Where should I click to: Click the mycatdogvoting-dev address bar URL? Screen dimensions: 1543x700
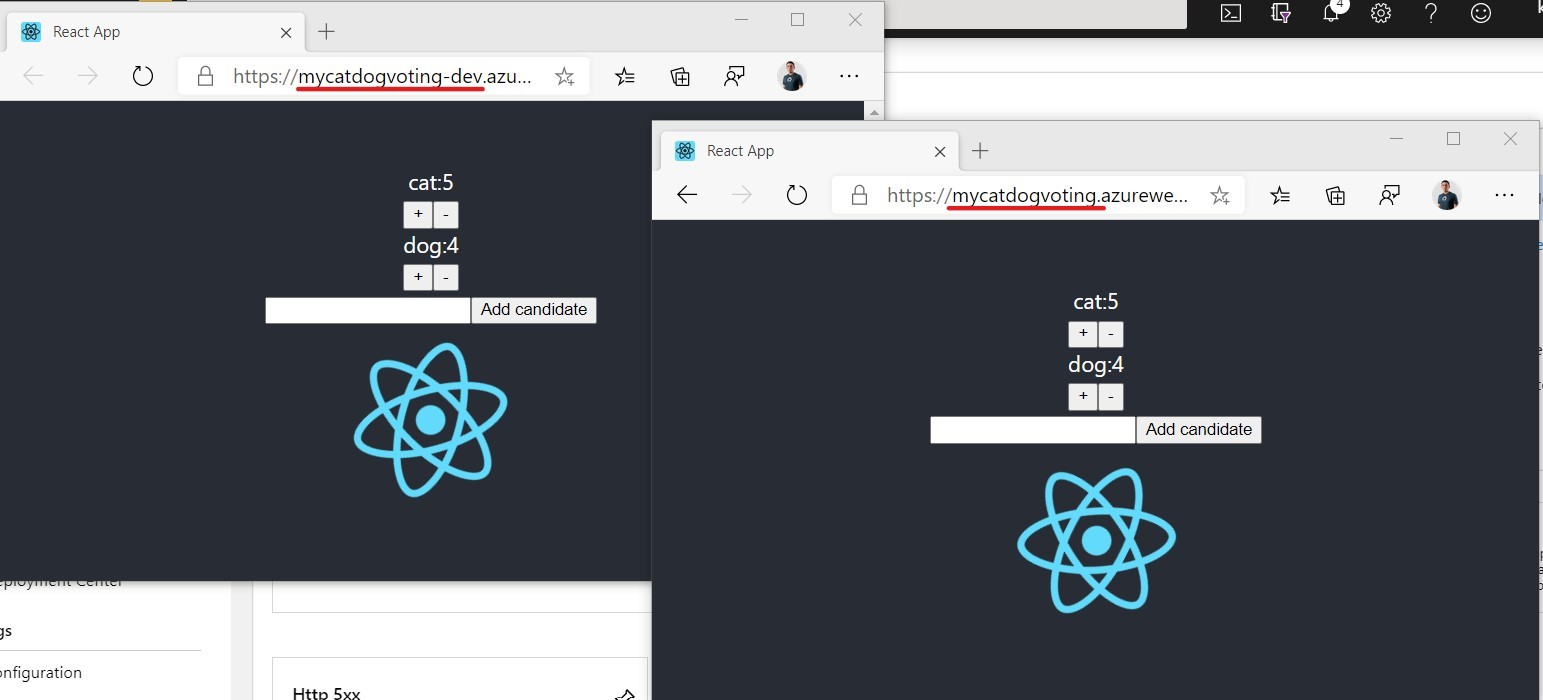pos(383,76)
